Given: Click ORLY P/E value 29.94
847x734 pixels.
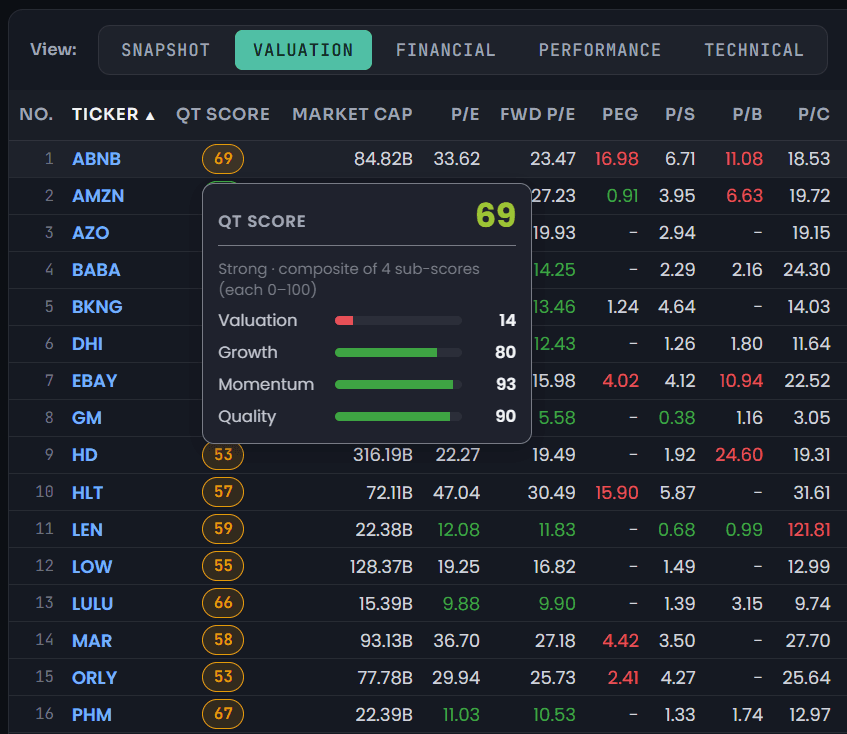Looking at the screenshot, I should tap(456, 677).
